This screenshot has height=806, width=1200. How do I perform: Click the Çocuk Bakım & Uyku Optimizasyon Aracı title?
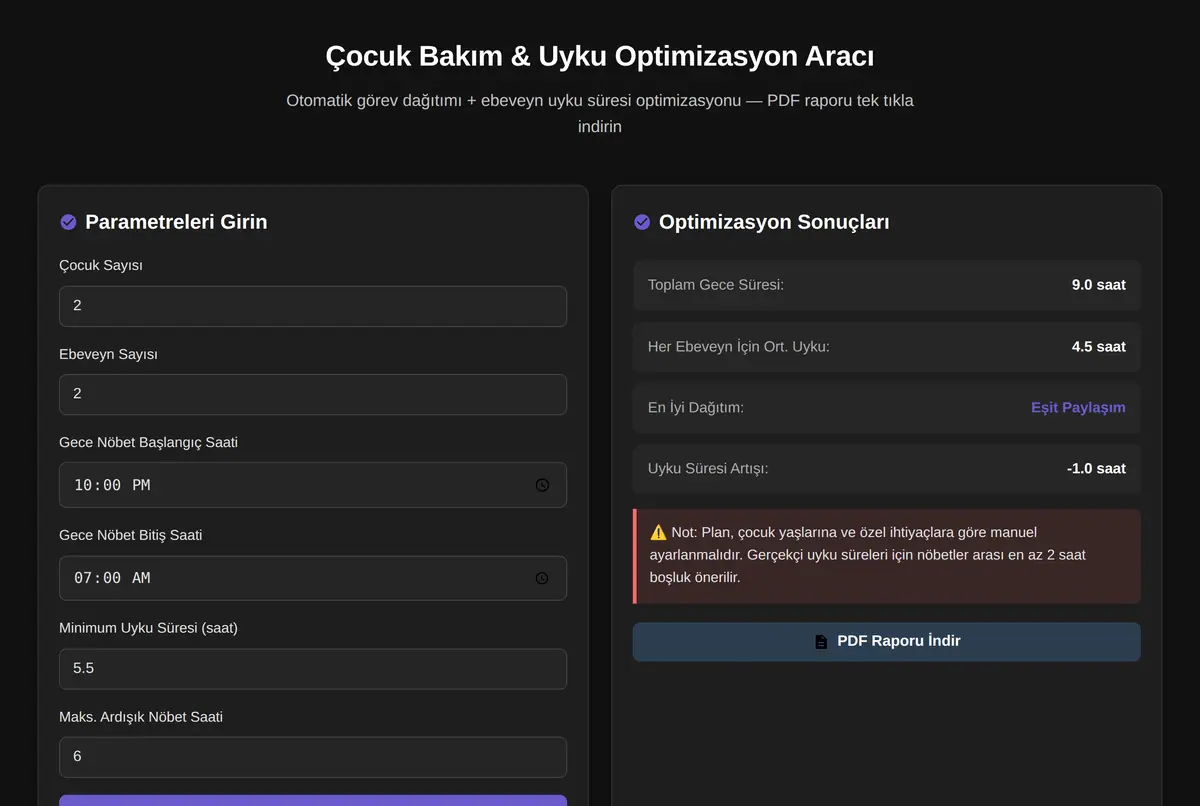pos(600,56)
